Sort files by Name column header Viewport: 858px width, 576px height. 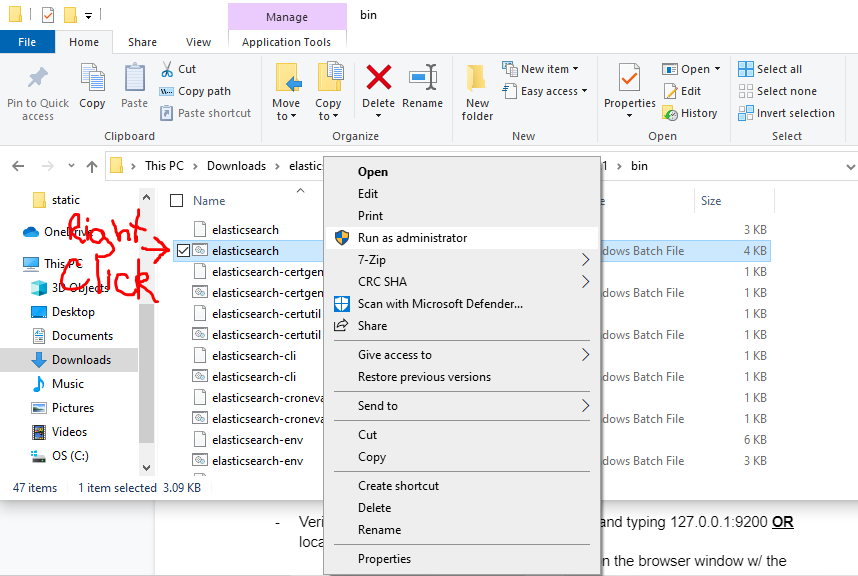tap(209, 201)
